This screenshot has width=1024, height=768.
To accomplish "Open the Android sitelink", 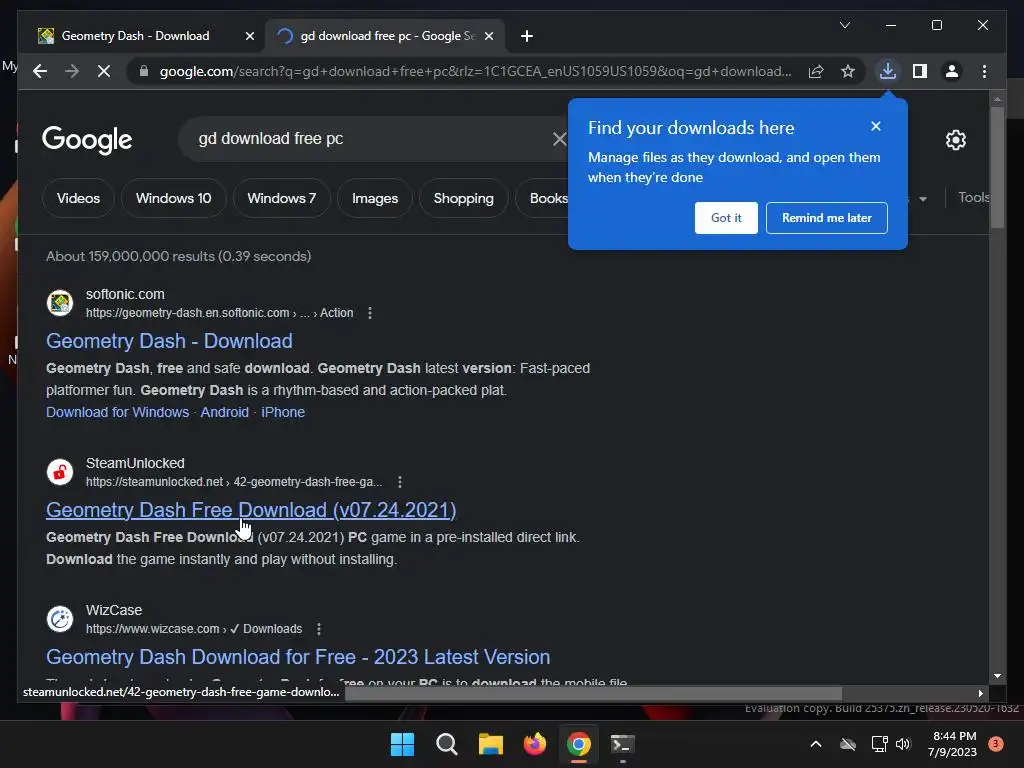I will click(x=225, y=412).
